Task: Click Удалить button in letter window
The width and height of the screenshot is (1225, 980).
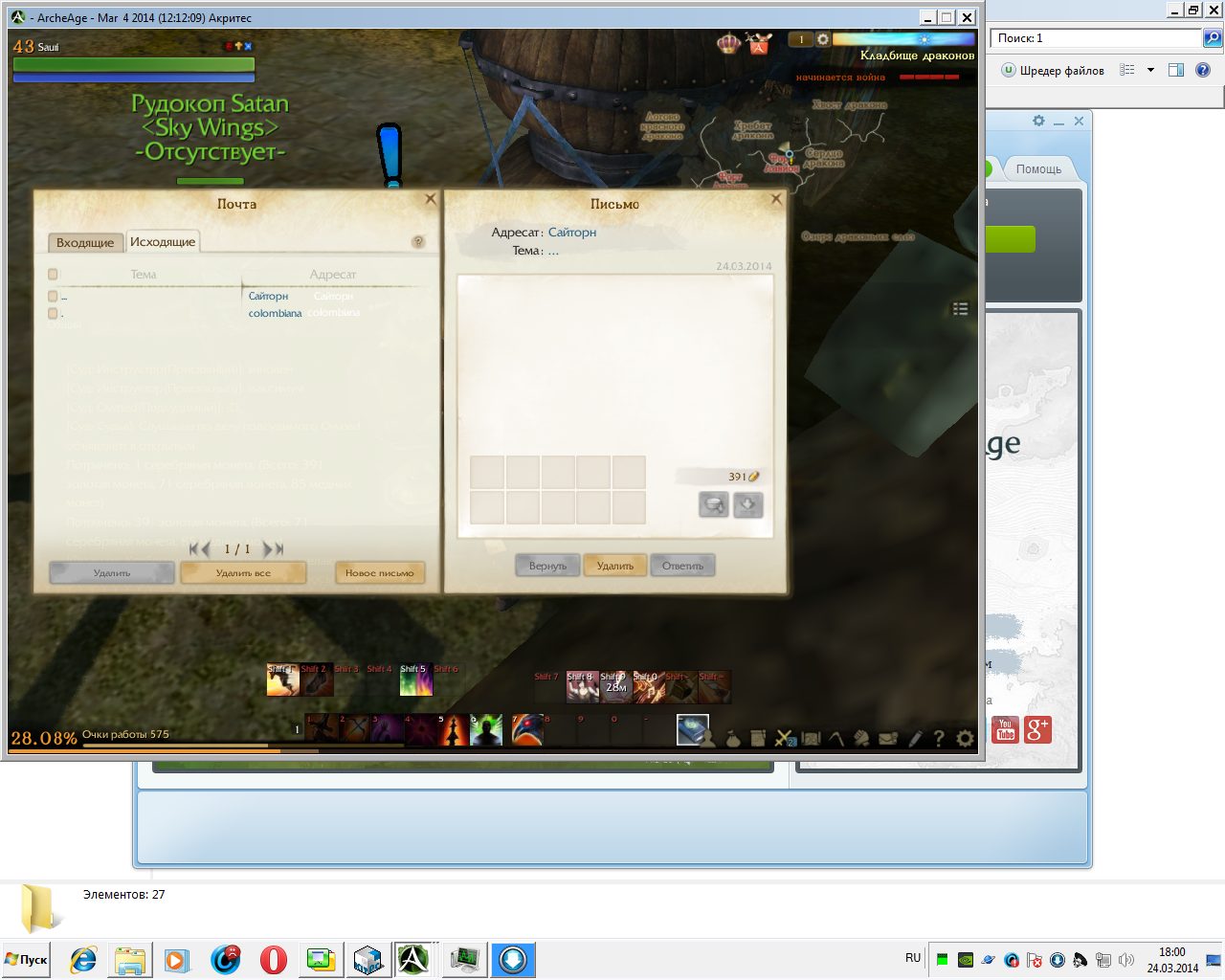Action: point(615,566)
